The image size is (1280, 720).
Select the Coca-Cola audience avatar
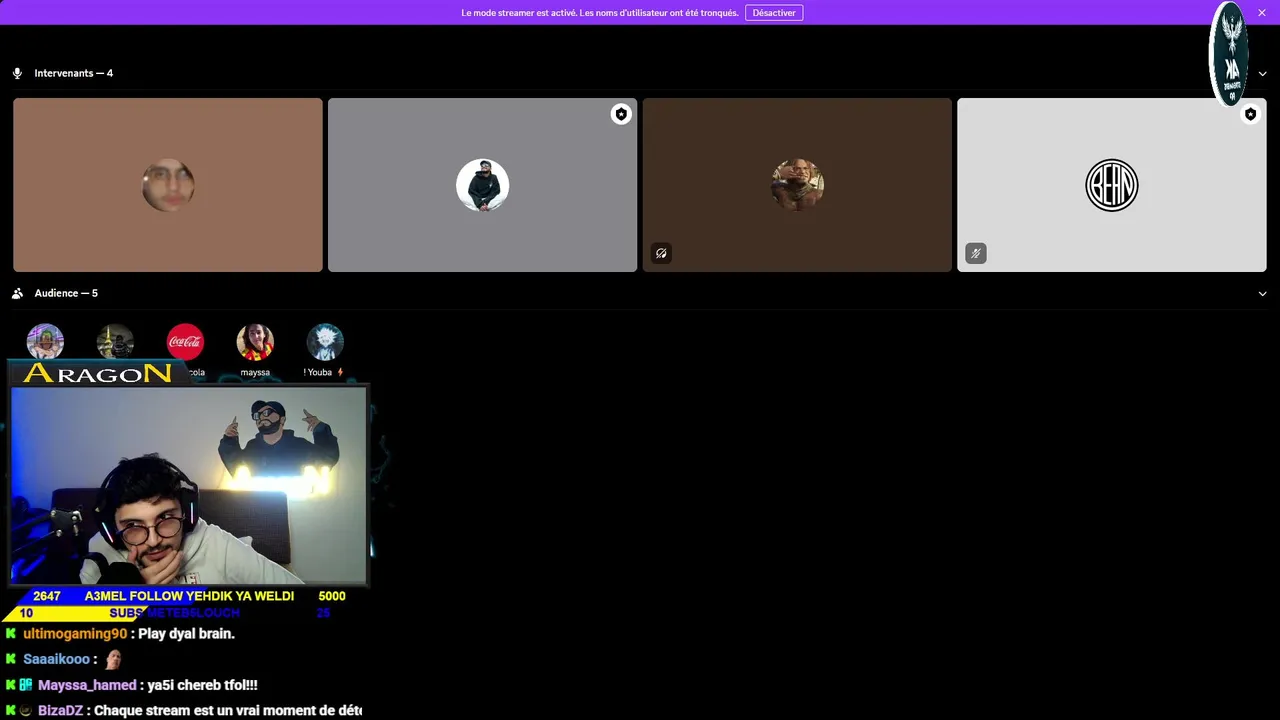click(185, 342)
